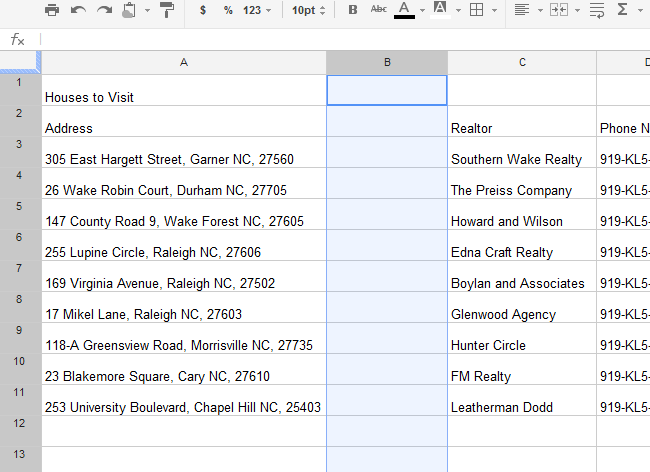This screenshot has width=650, height=472.
Task: Click the Redo arrow icon
Action: point(104,10)
